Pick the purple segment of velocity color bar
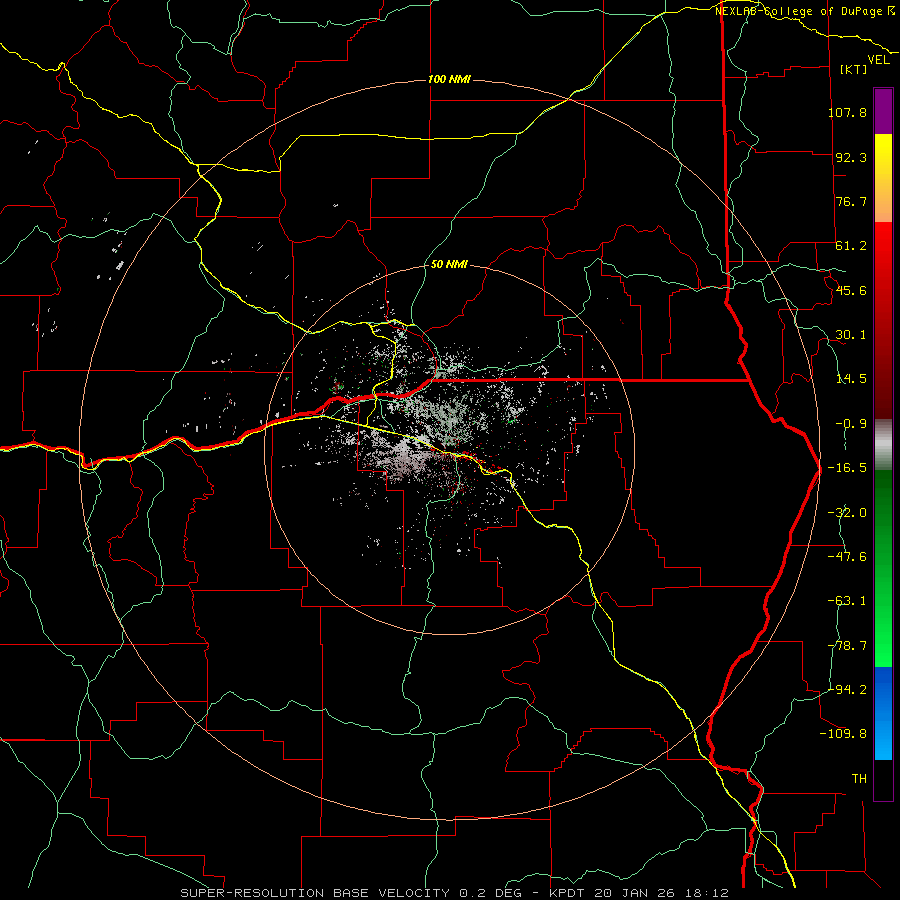 [x=883, y=111]
